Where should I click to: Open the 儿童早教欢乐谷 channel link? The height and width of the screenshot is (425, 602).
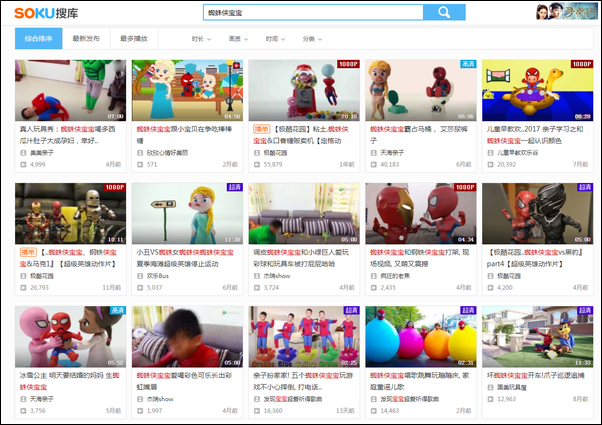(x=518, y=153)
